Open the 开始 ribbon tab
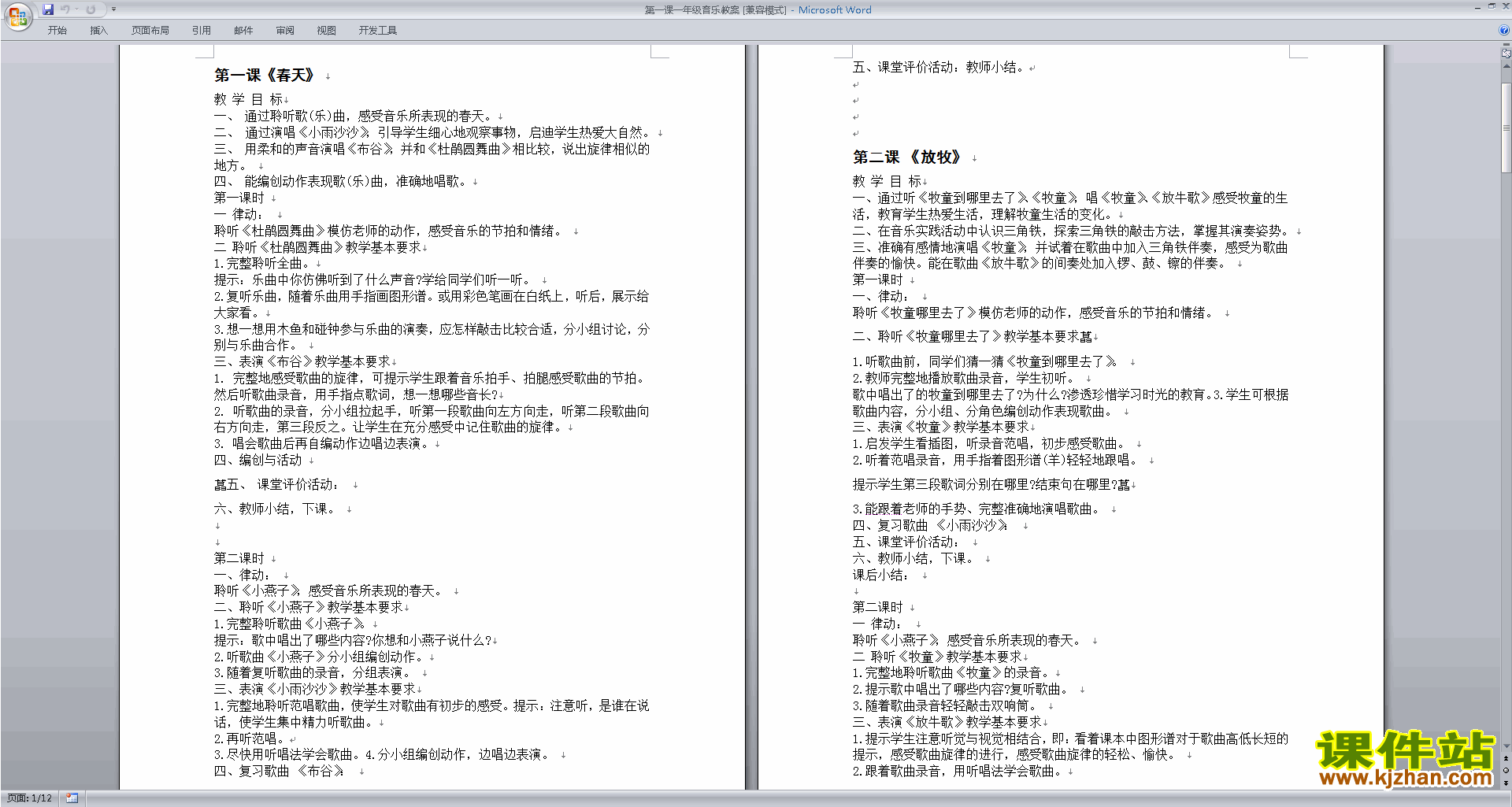This screenshot has width=1512, height=807. pyautogui.click(x=57, y=31)
